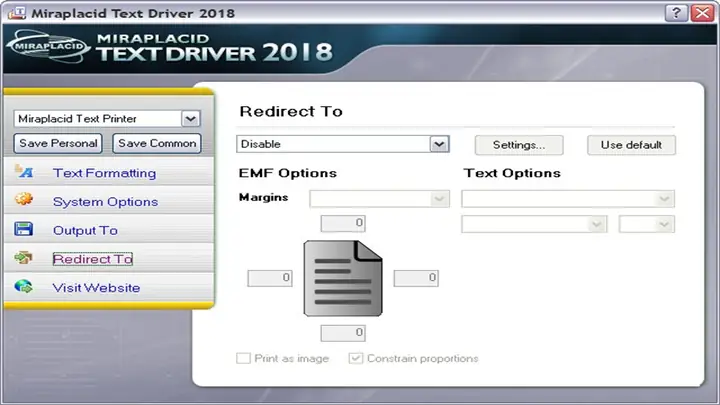
Task: Click the Save Common button
Action: click(x=157, y=143)
